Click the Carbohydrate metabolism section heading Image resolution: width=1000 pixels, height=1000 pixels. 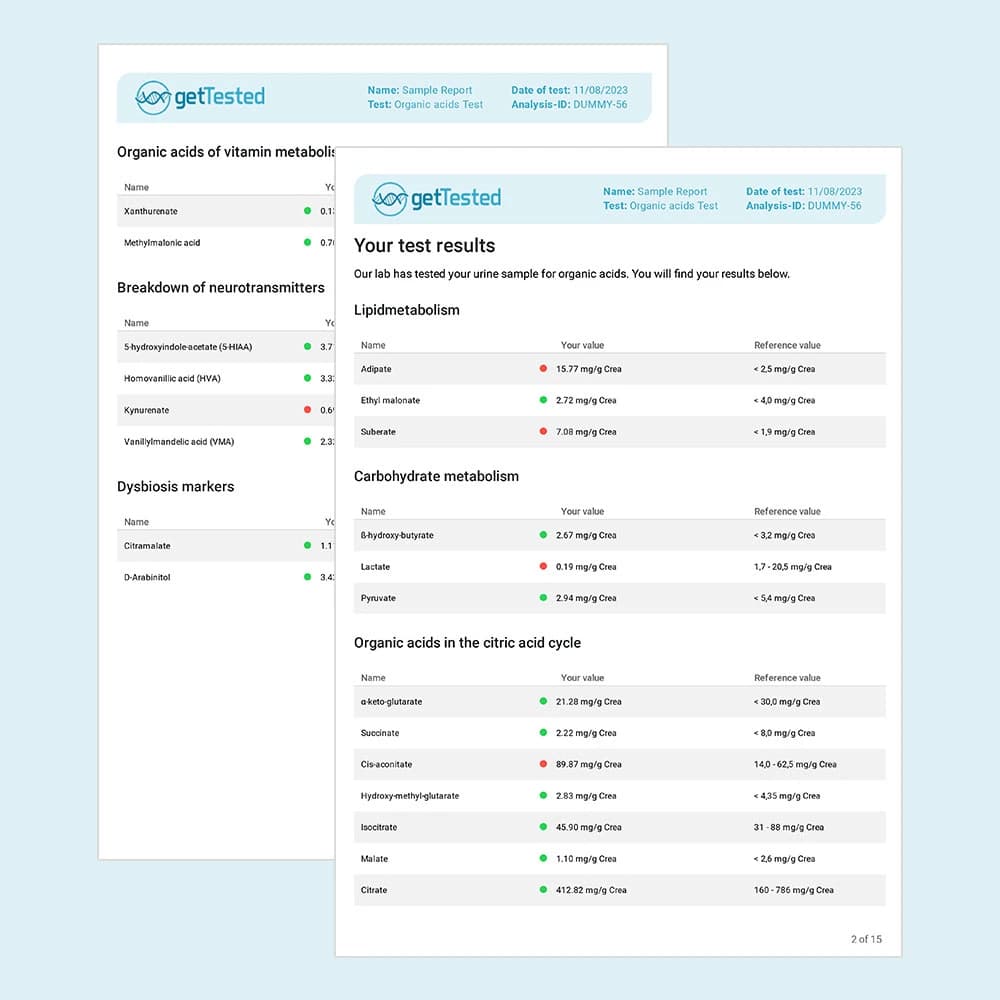pos(436,476)
